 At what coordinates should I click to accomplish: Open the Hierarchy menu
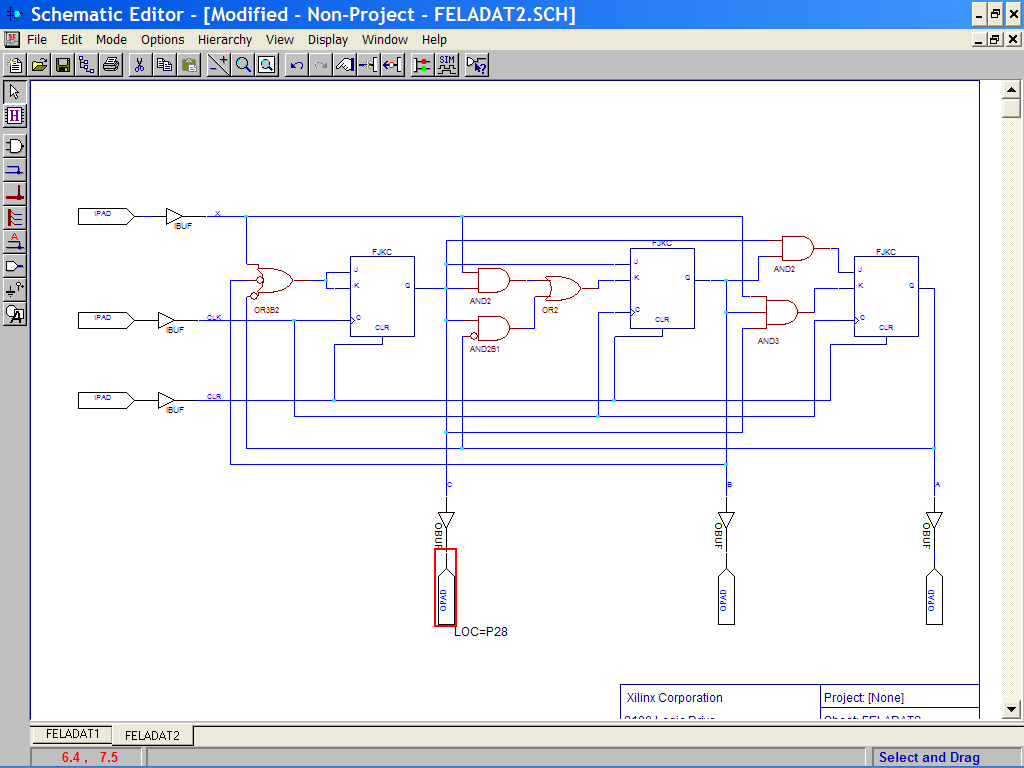[225, 40]
